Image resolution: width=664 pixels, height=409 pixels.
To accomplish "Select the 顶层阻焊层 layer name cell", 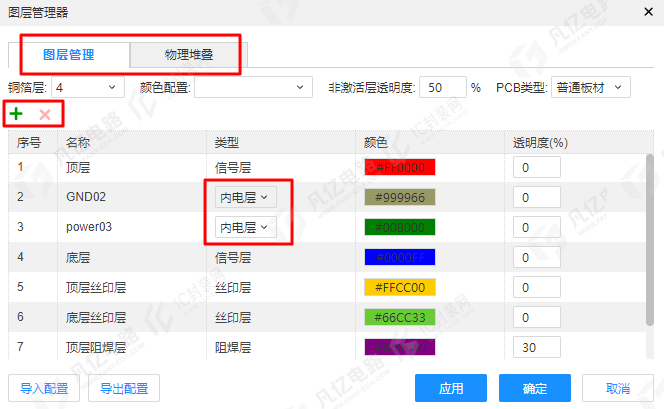I will 132,346.
